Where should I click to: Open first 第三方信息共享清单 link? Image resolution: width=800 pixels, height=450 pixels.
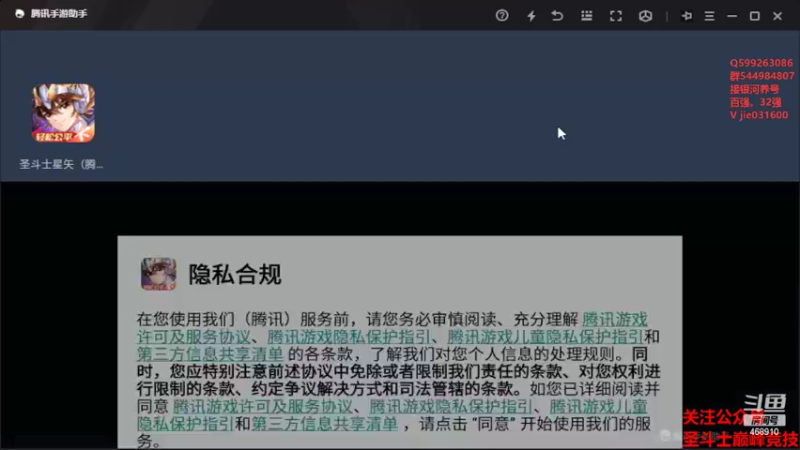[210, 355]
